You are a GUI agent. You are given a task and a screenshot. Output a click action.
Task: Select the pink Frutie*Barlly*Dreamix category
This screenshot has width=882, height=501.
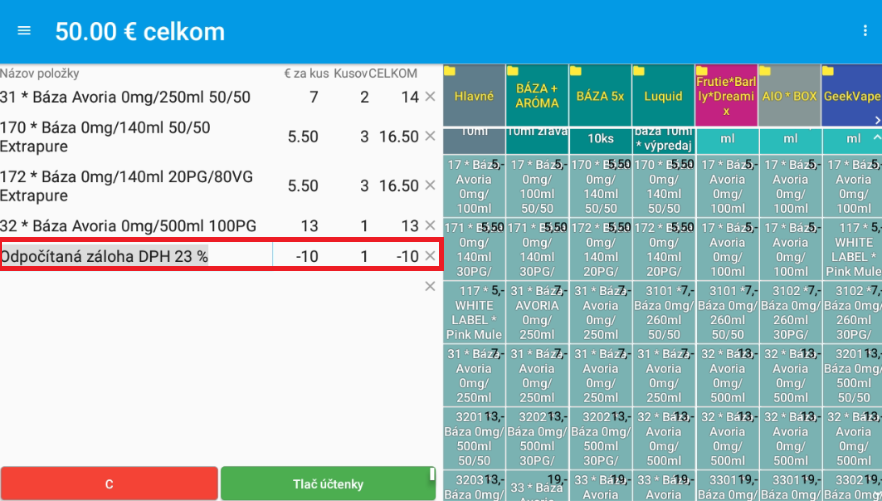tap(726, 96)
